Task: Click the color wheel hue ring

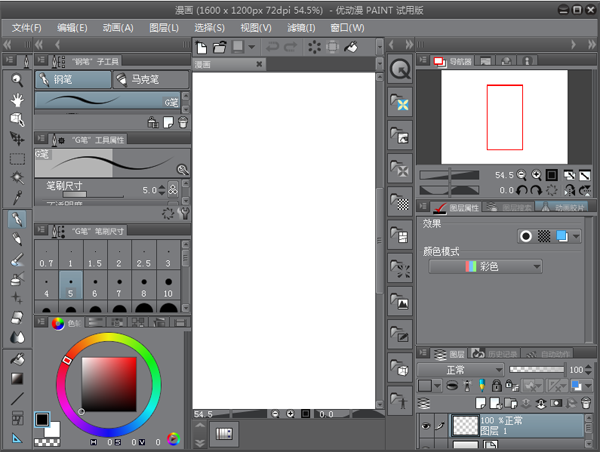Action: (x=108, y=337)
